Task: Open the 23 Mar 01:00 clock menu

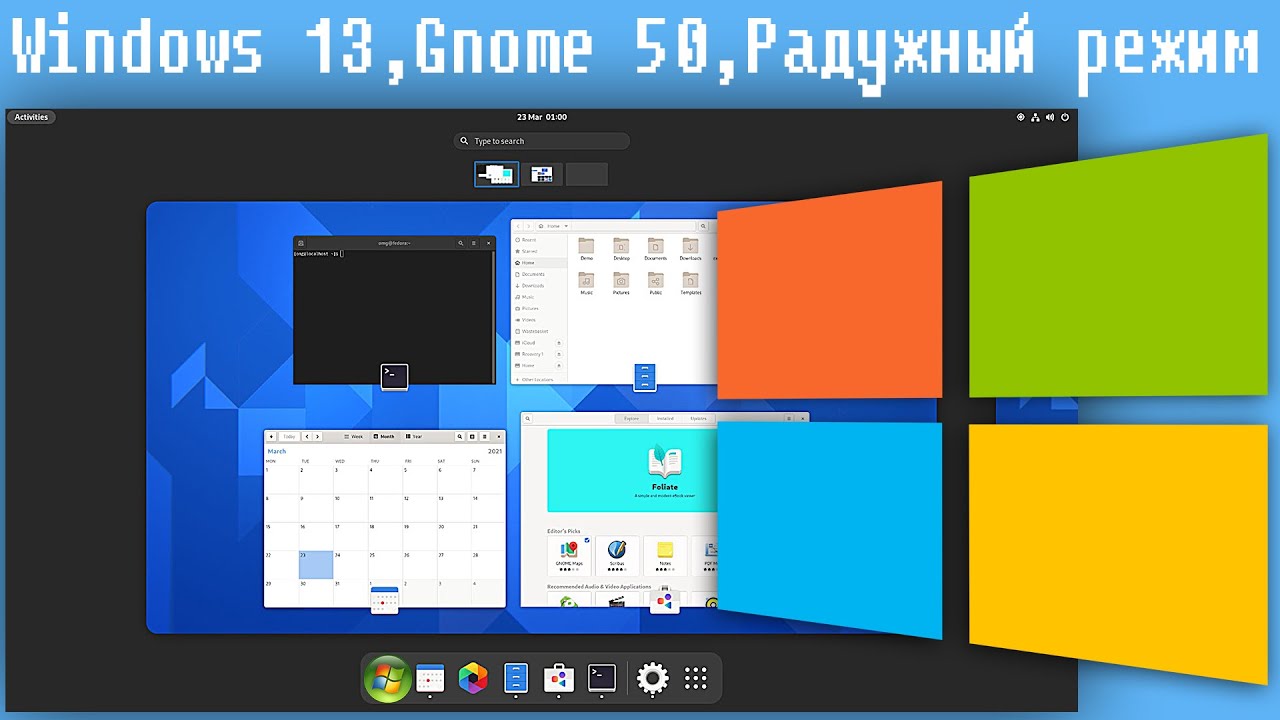Action: [542, 117]
